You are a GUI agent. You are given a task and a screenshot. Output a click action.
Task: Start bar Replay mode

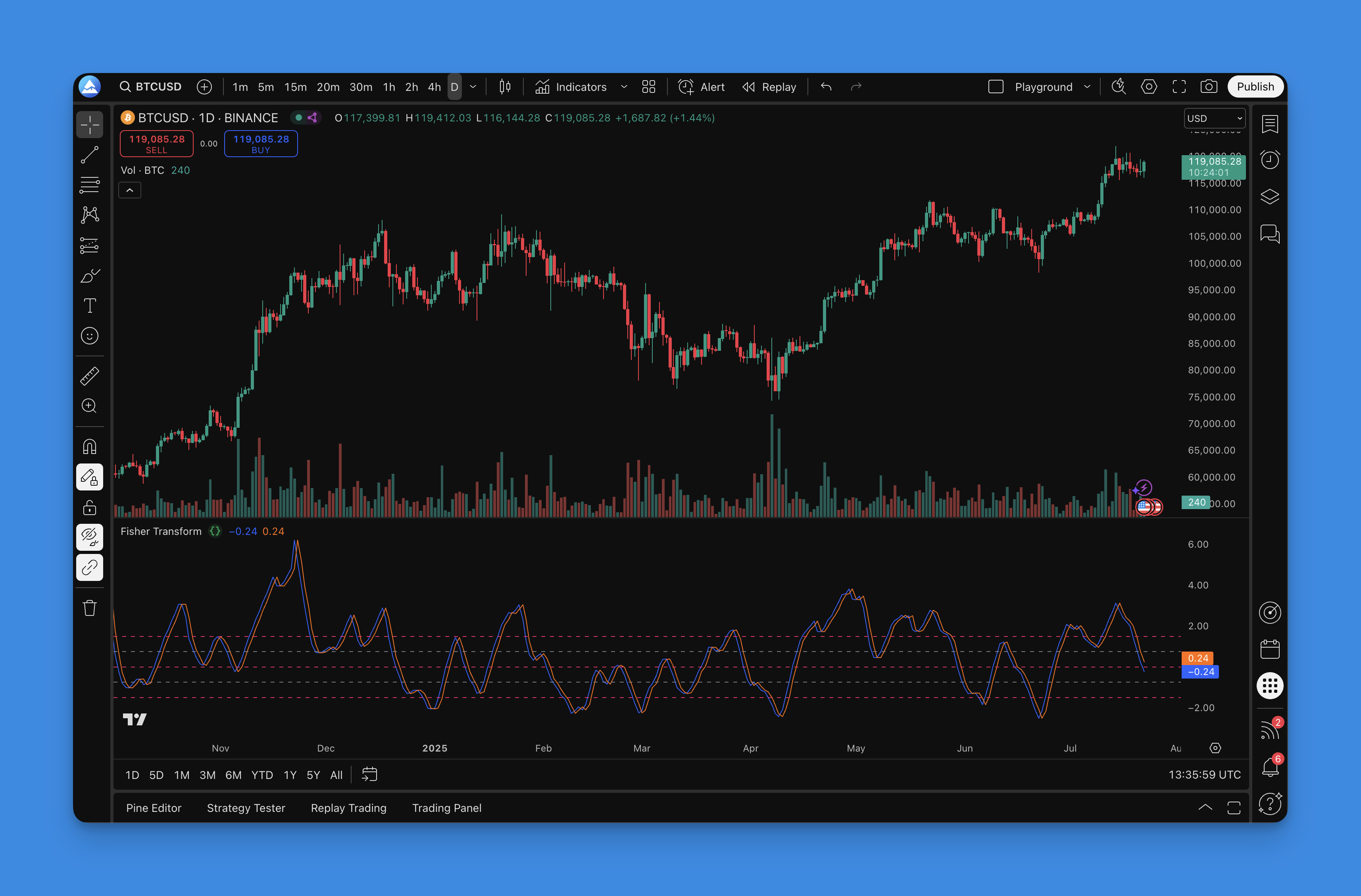coord(769,87)
